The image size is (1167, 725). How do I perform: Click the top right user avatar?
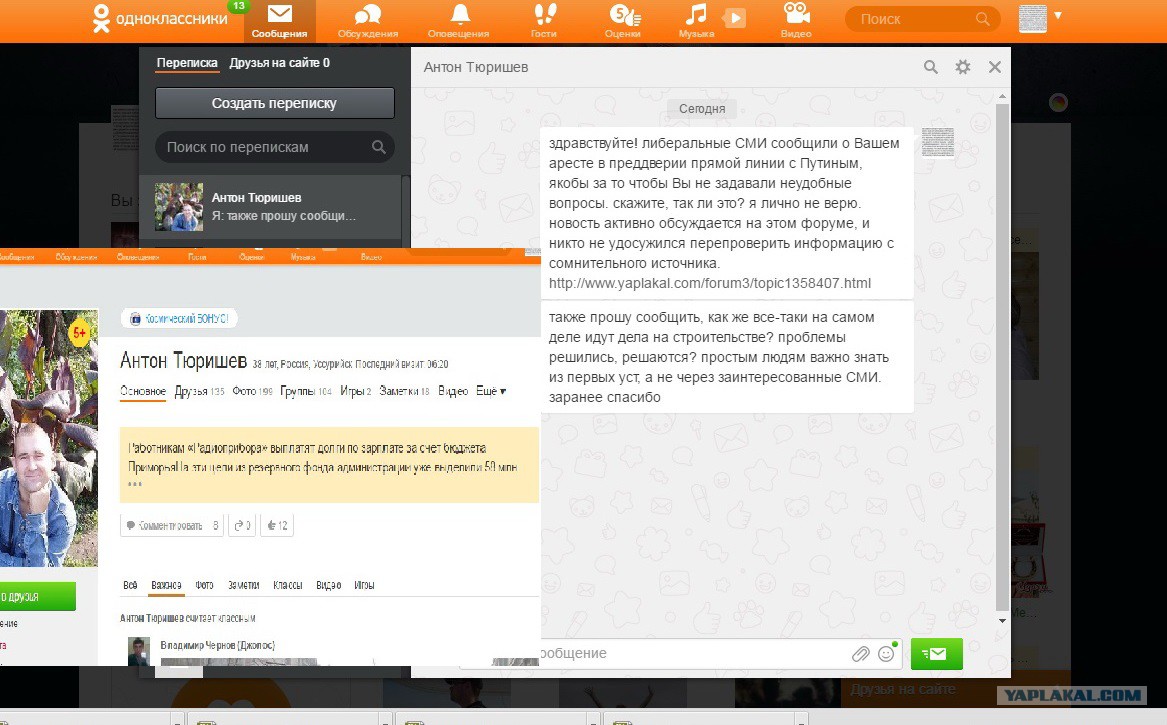click(x=1033, y=19)
